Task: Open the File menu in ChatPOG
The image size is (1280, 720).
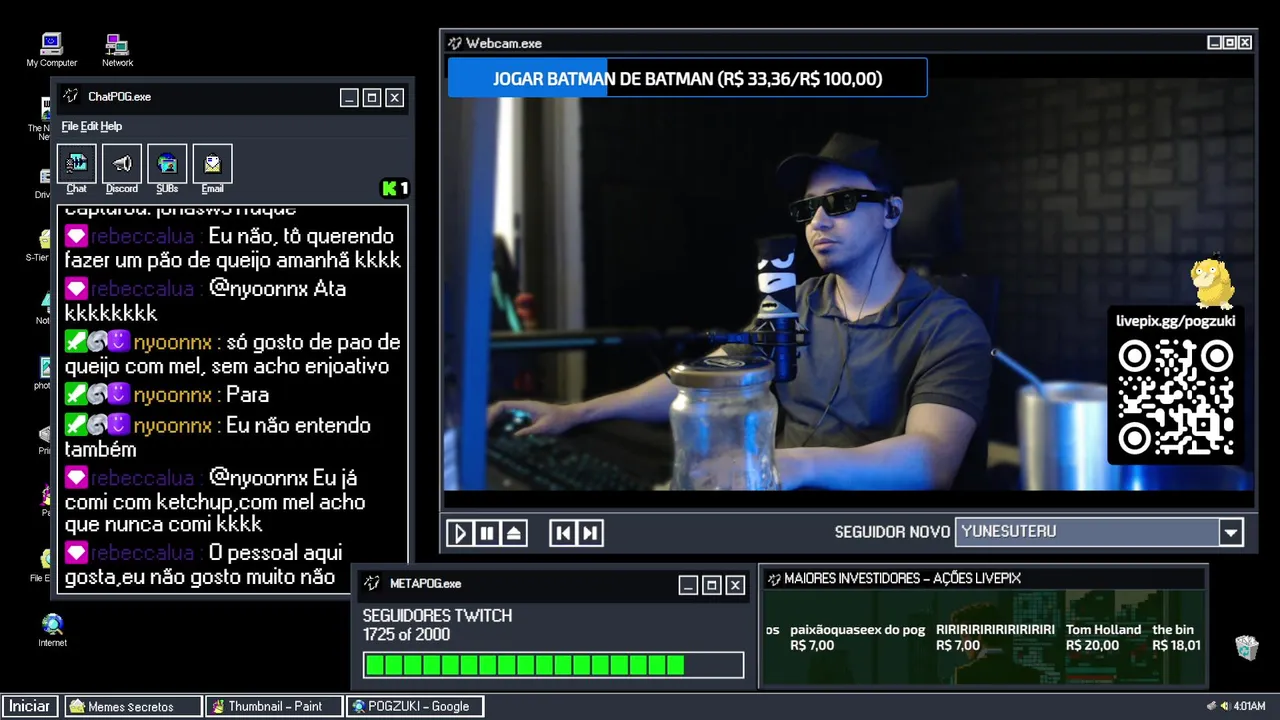Action: 70,126
